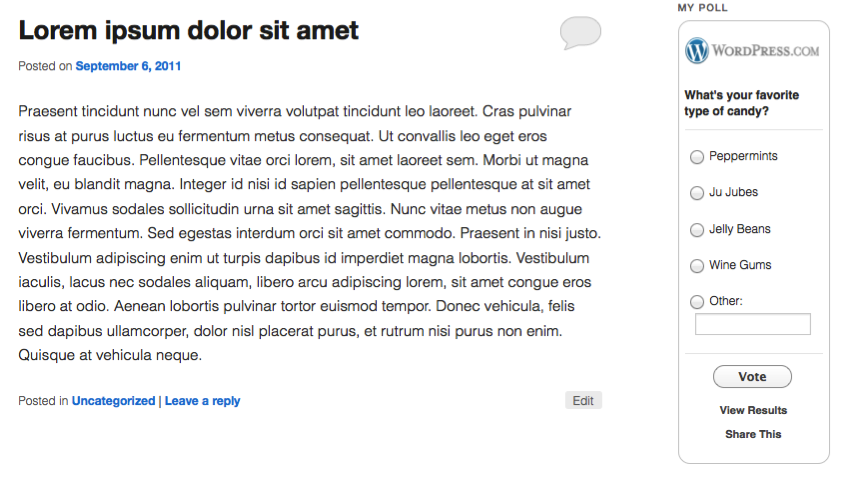The width and height of the screenshot is (843, 477).
Task: Open the September 6, 2011 date link
Action: pos(128,67)
